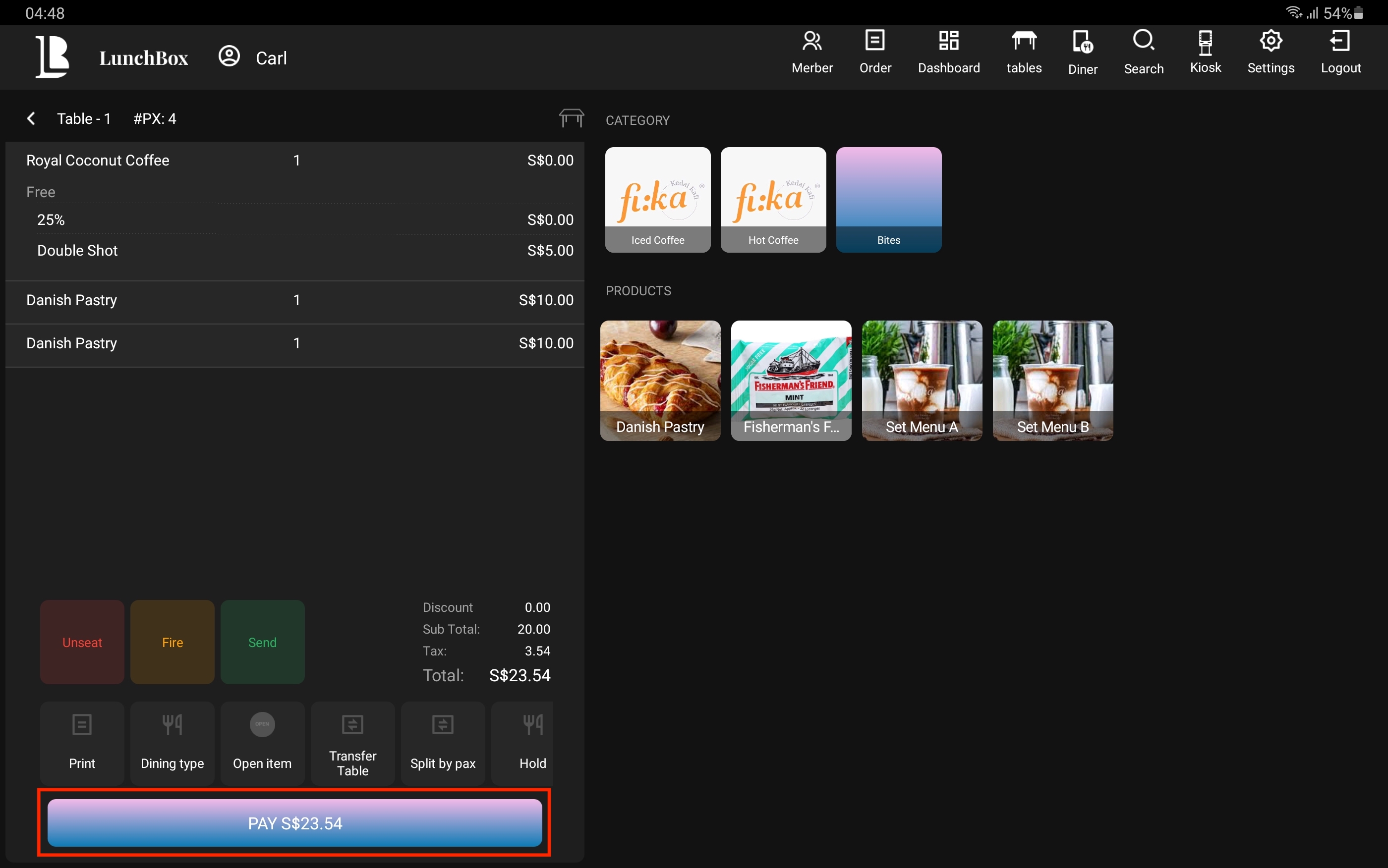Switch to Kiosk mode
1388x868 pixels.
(x=1205, y=52)
